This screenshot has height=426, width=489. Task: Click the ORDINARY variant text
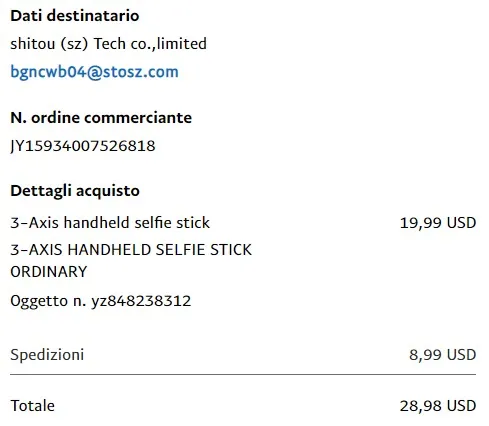point(49,272)
